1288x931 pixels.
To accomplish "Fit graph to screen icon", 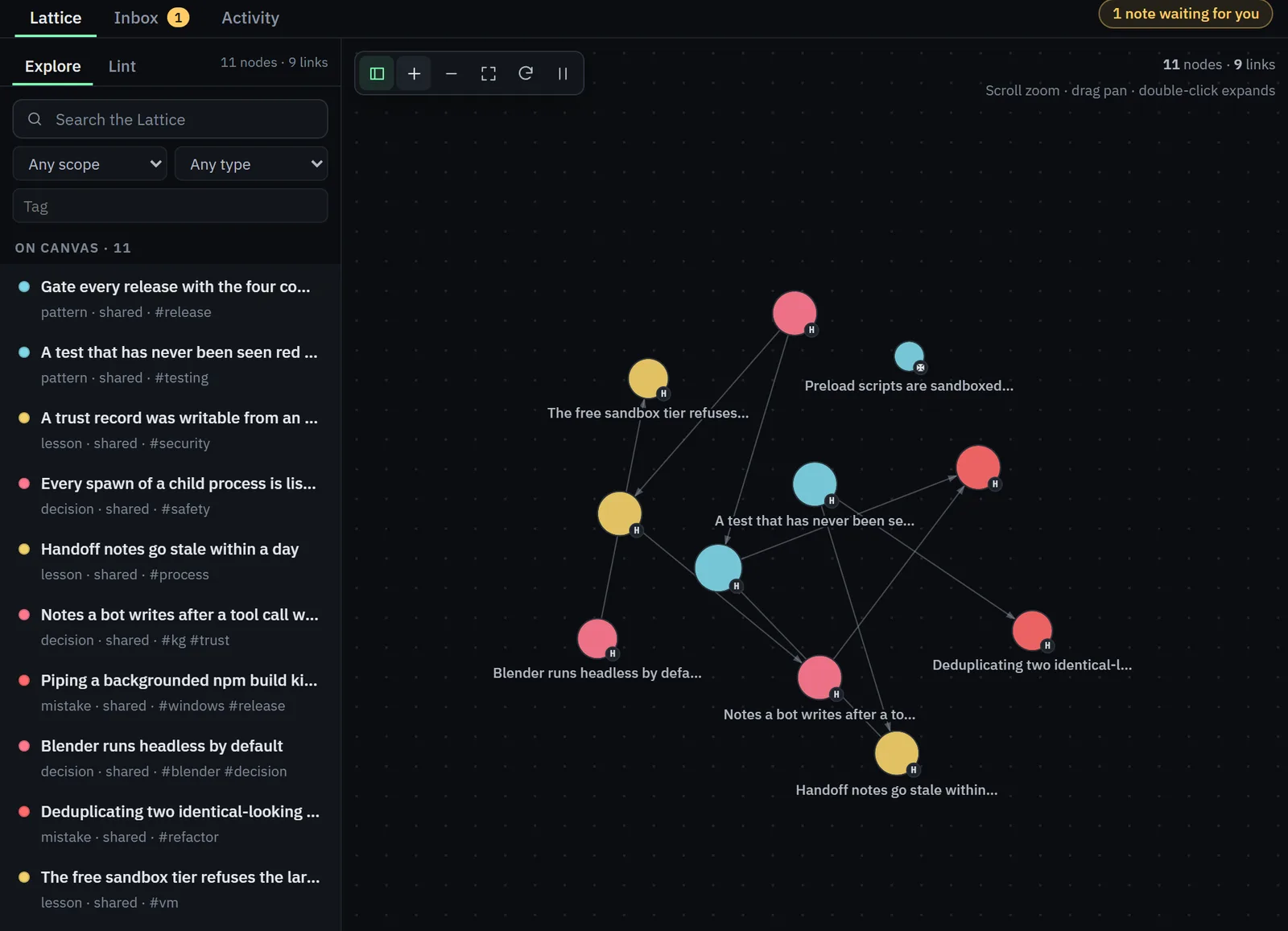I will tap(488, 73).
